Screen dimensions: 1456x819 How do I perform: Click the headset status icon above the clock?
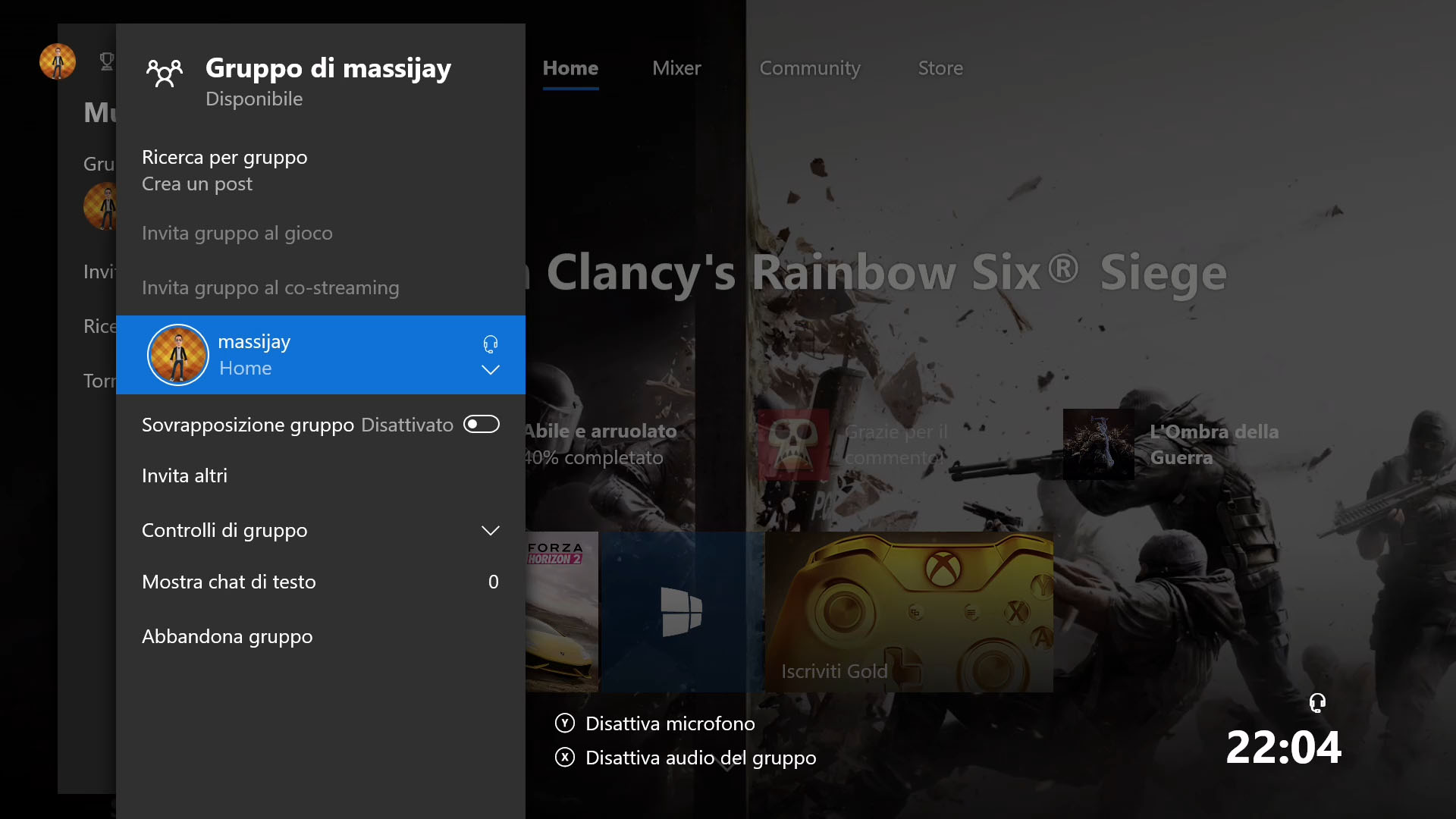1318,703
